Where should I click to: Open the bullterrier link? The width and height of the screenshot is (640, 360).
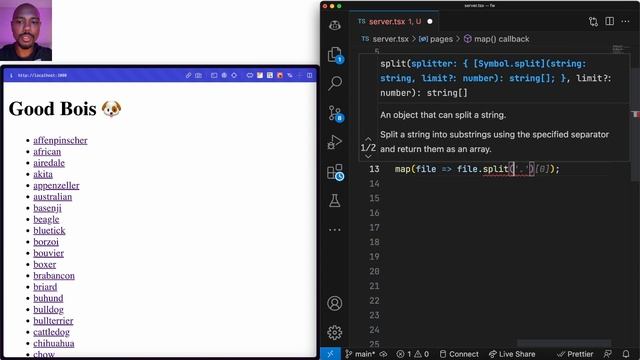(x=53, y=321)
